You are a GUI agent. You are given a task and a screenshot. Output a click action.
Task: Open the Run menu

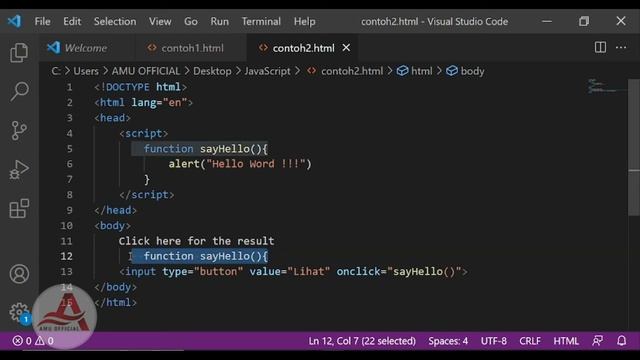pos(220,21)
